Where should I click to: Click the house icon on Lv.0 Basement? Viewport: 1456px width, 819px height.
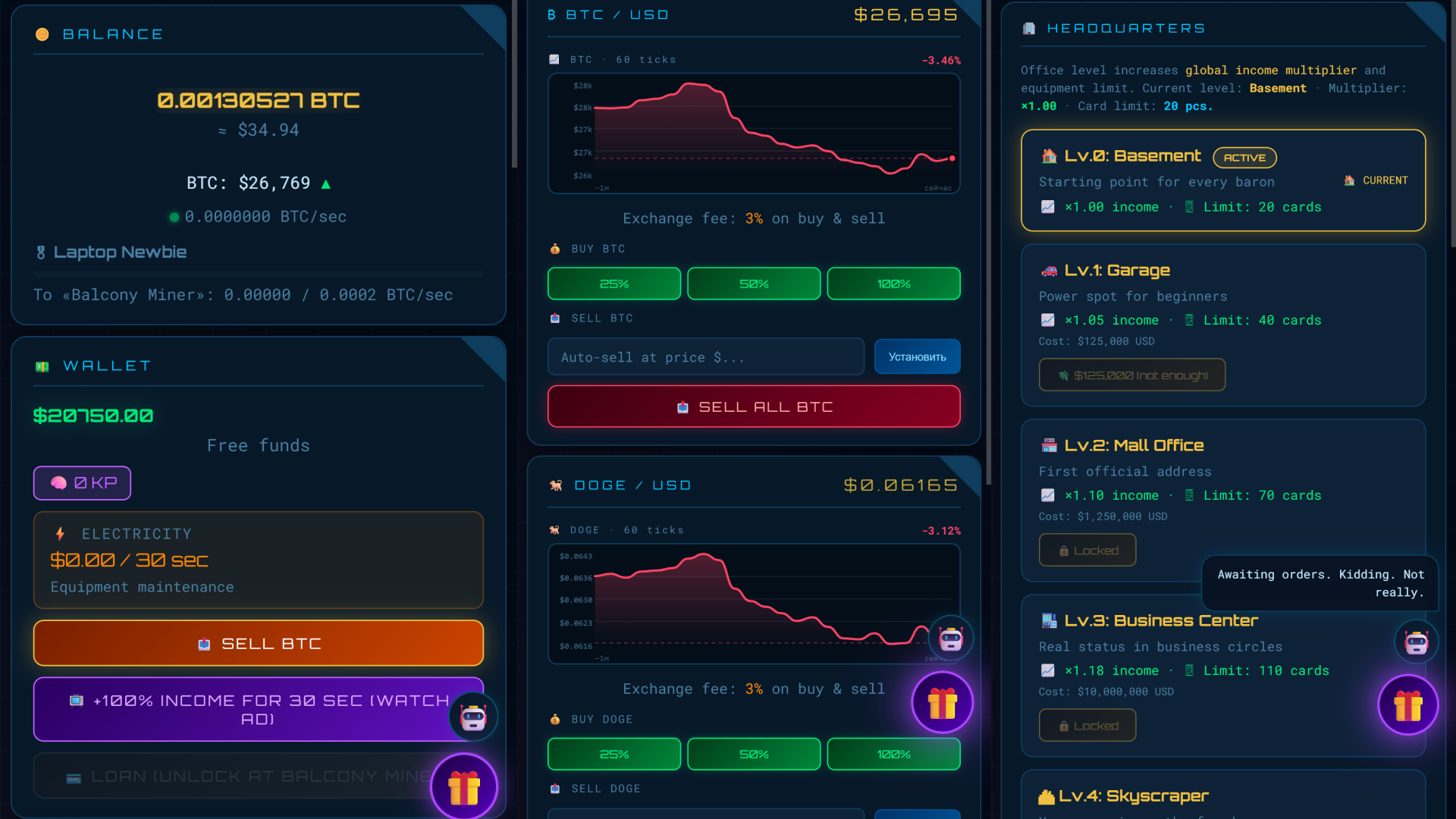pyautogui.click(x=1050, y=156)
